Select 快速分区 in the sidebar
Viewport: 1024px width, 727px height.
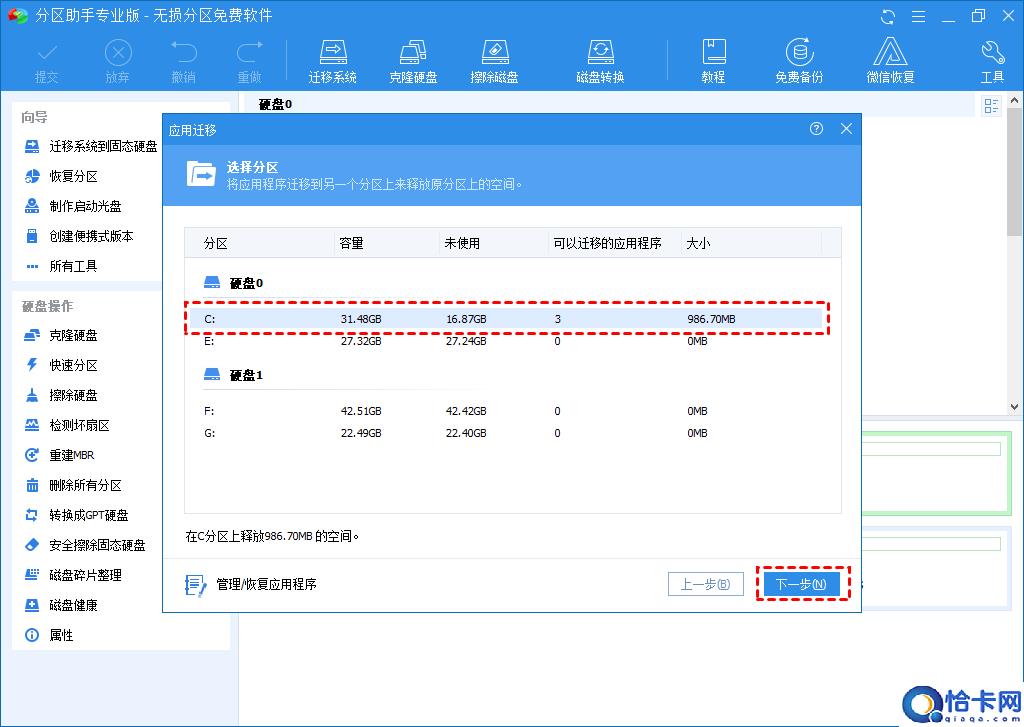point(61,366)
